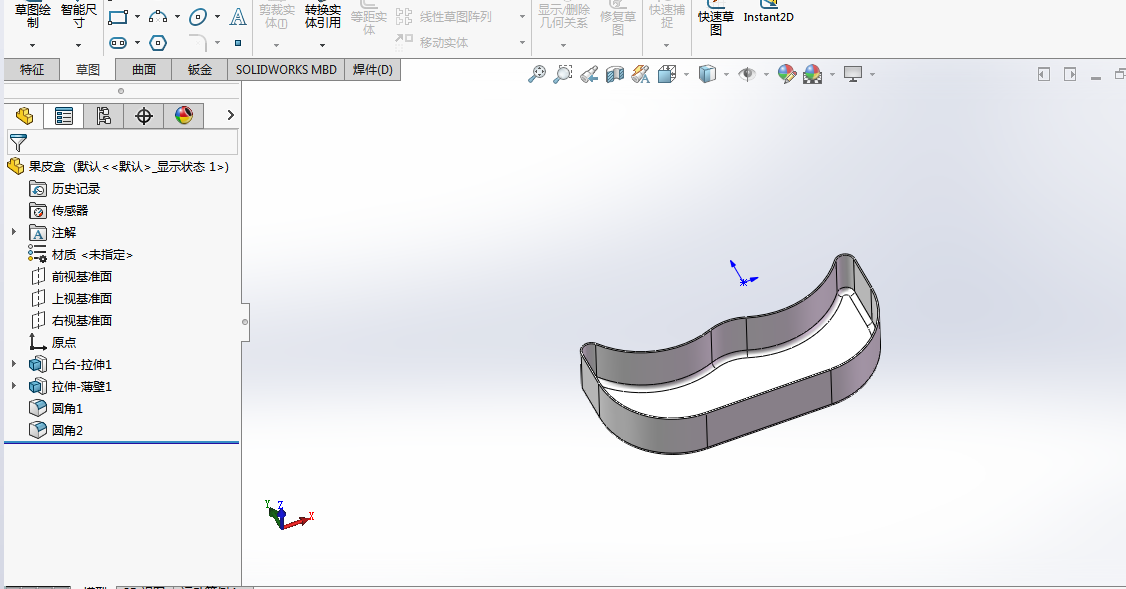Open the SOLIDWORKS MBD tab

pos(287,69)
